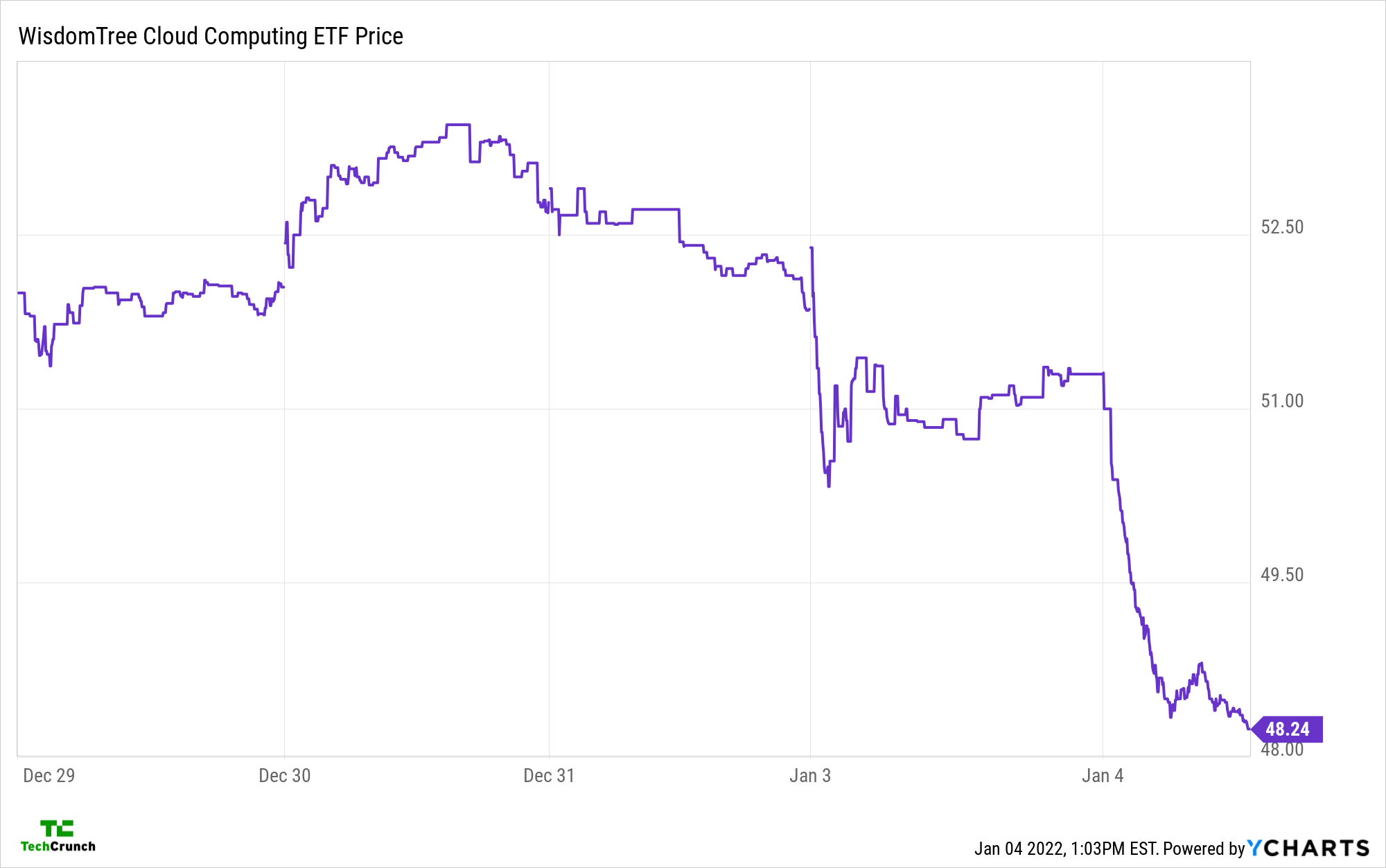Click the 48.00 price axis label
The width and height of the screenshot is (1386, 868).
(x=1282, y=750)
